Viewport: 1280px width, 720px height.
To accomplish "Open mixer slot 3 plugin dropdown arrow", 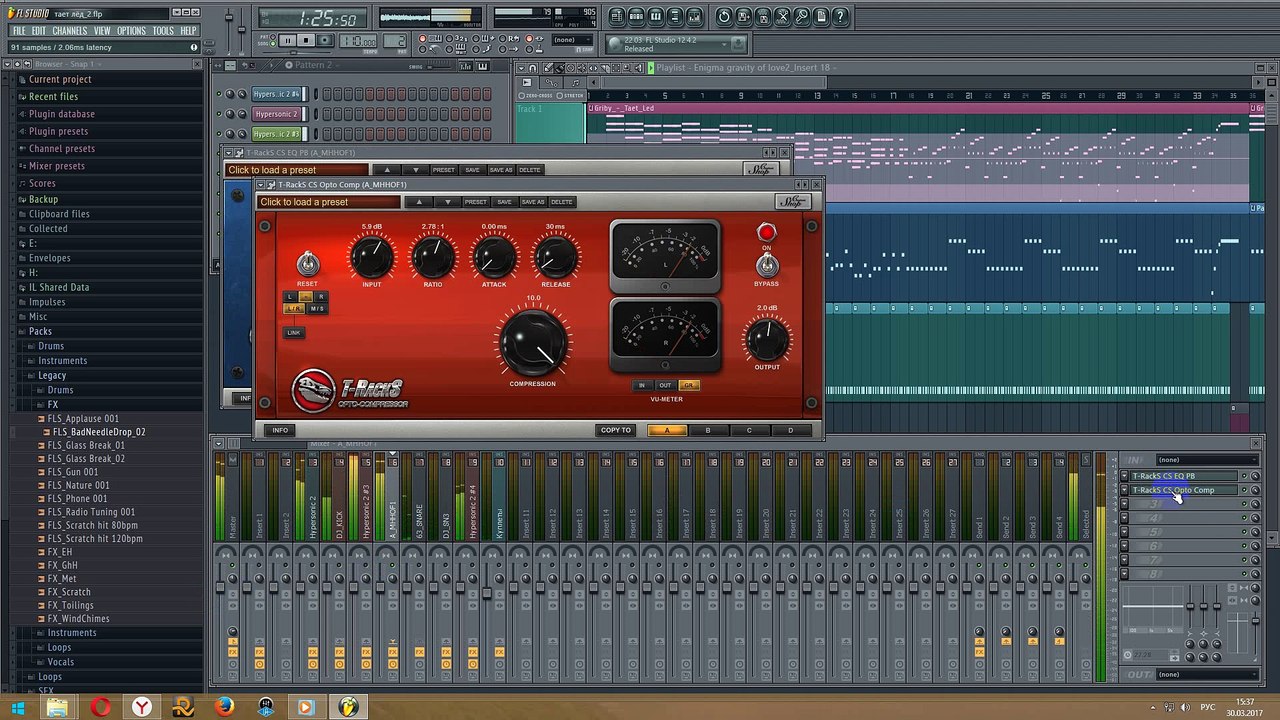I will click(1124, 505).
